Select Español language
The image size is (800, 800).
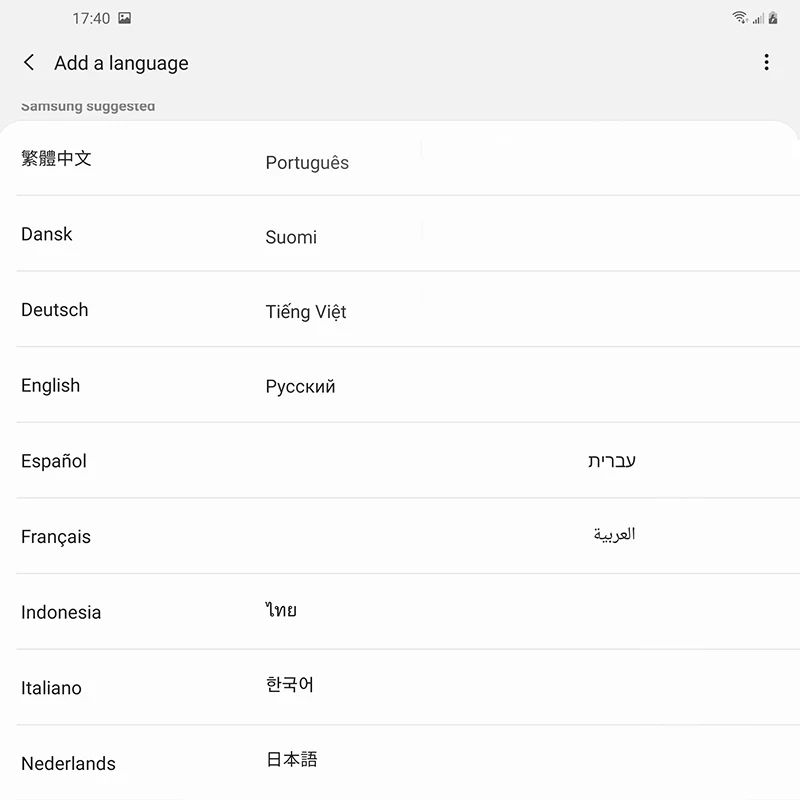click(x=54, y=461)
